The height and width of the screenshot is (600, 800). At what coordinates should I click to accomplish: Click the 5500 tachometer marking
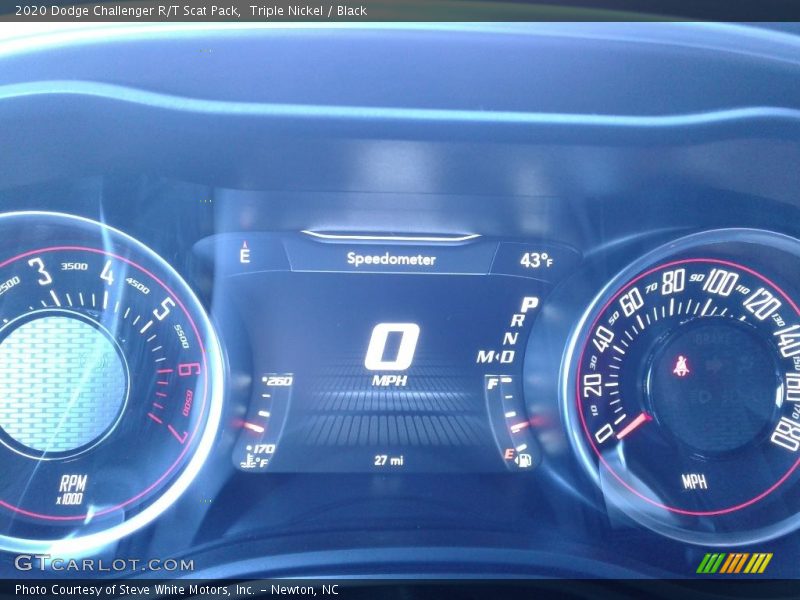point(182,337)
